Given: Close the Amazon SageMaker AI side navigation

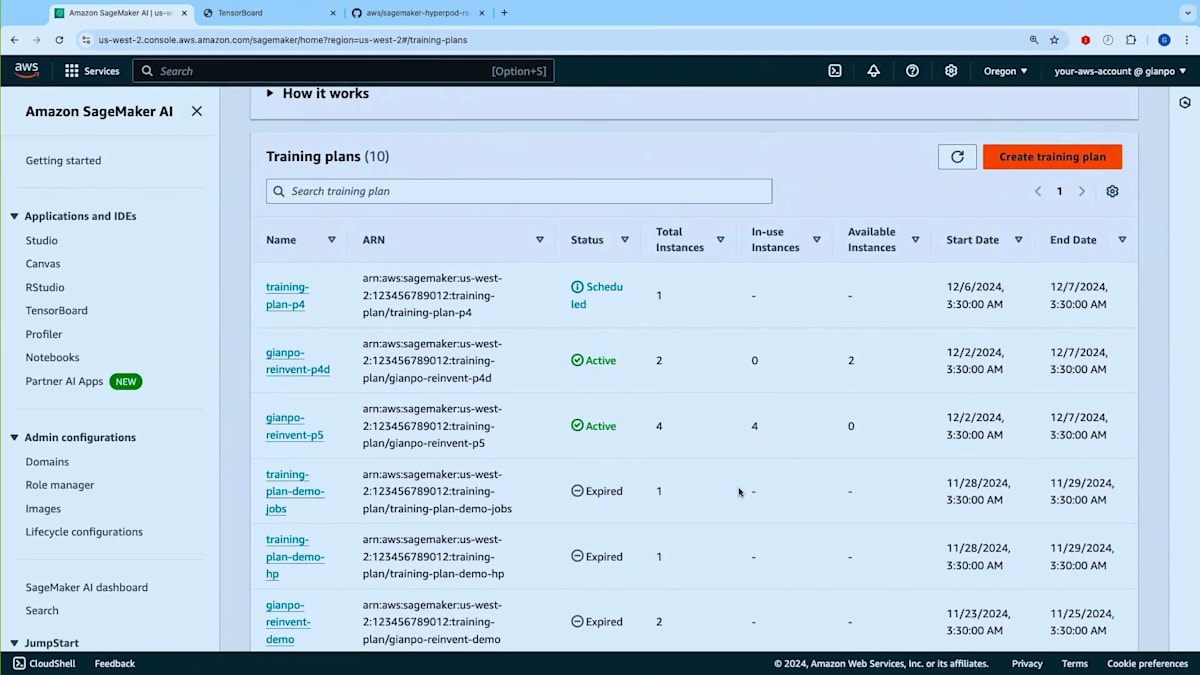Looking at the screenshot, I should pos(197,111).
